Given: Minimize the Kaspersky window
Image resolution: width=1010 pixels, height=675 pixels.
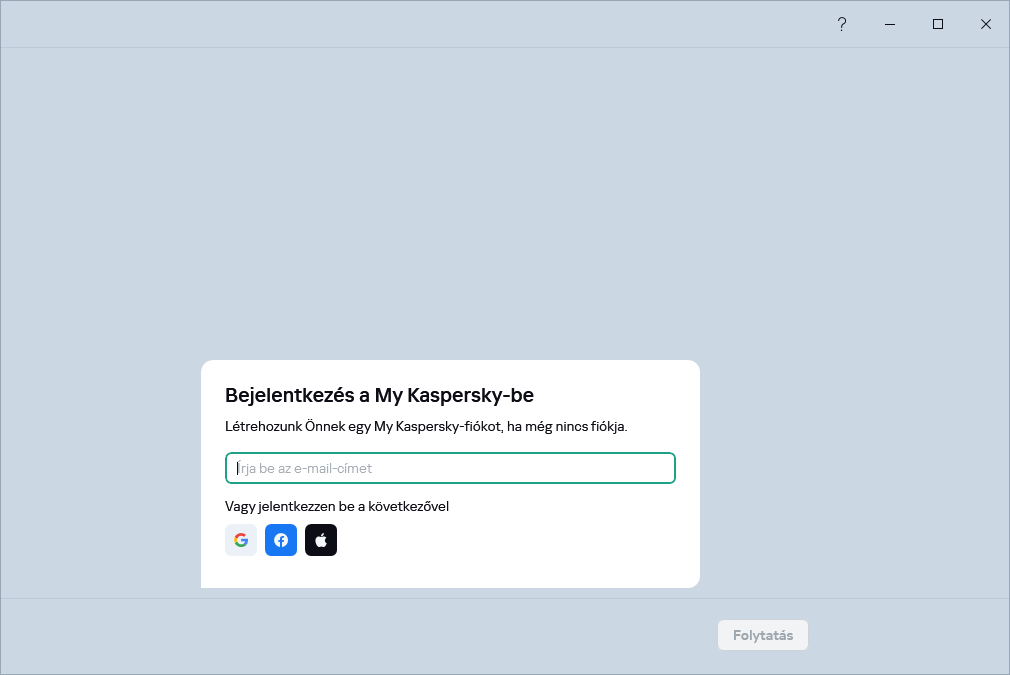Looking at the screenshot, I should tap(890, 24).
